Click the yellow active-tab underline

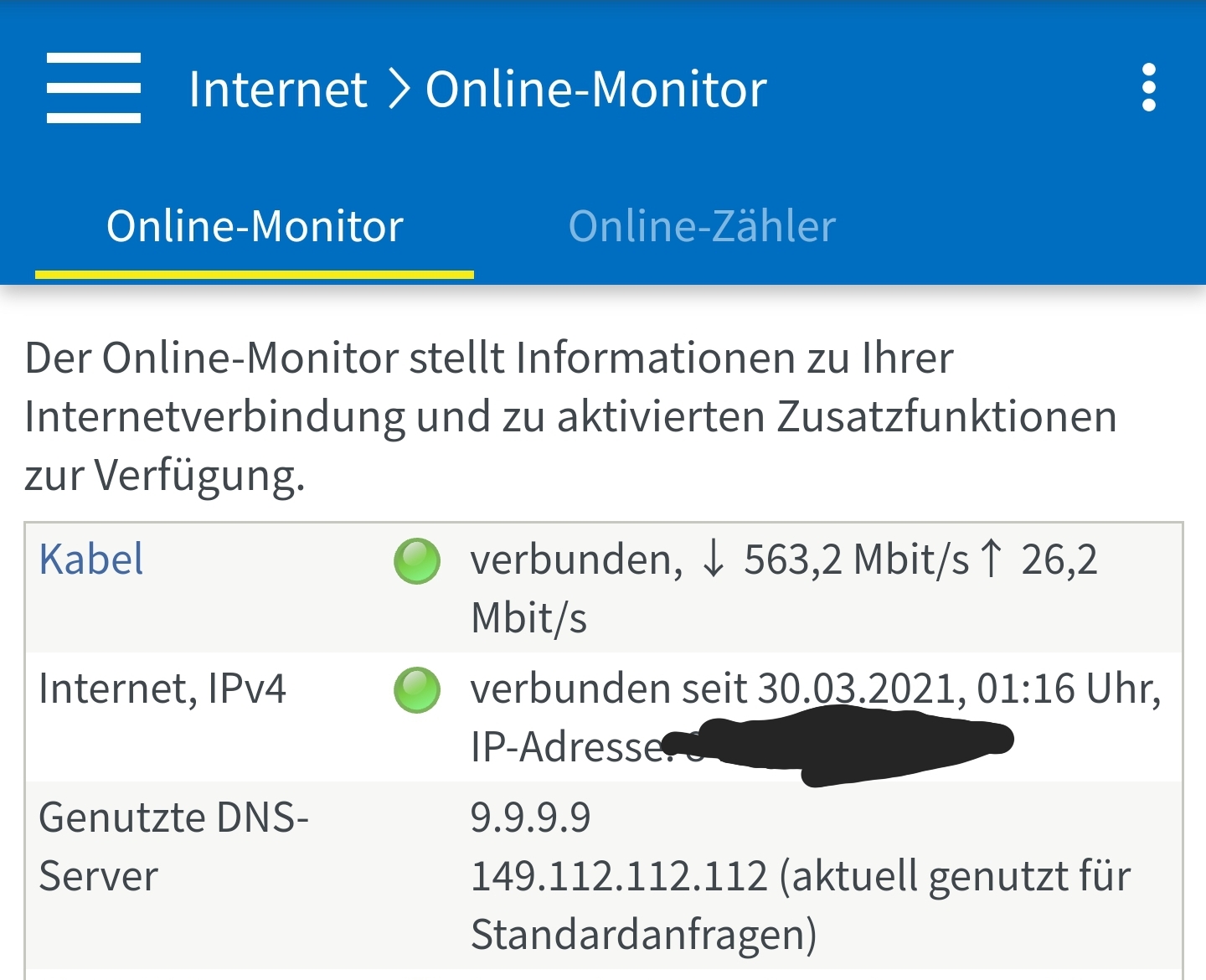point(255,274)
